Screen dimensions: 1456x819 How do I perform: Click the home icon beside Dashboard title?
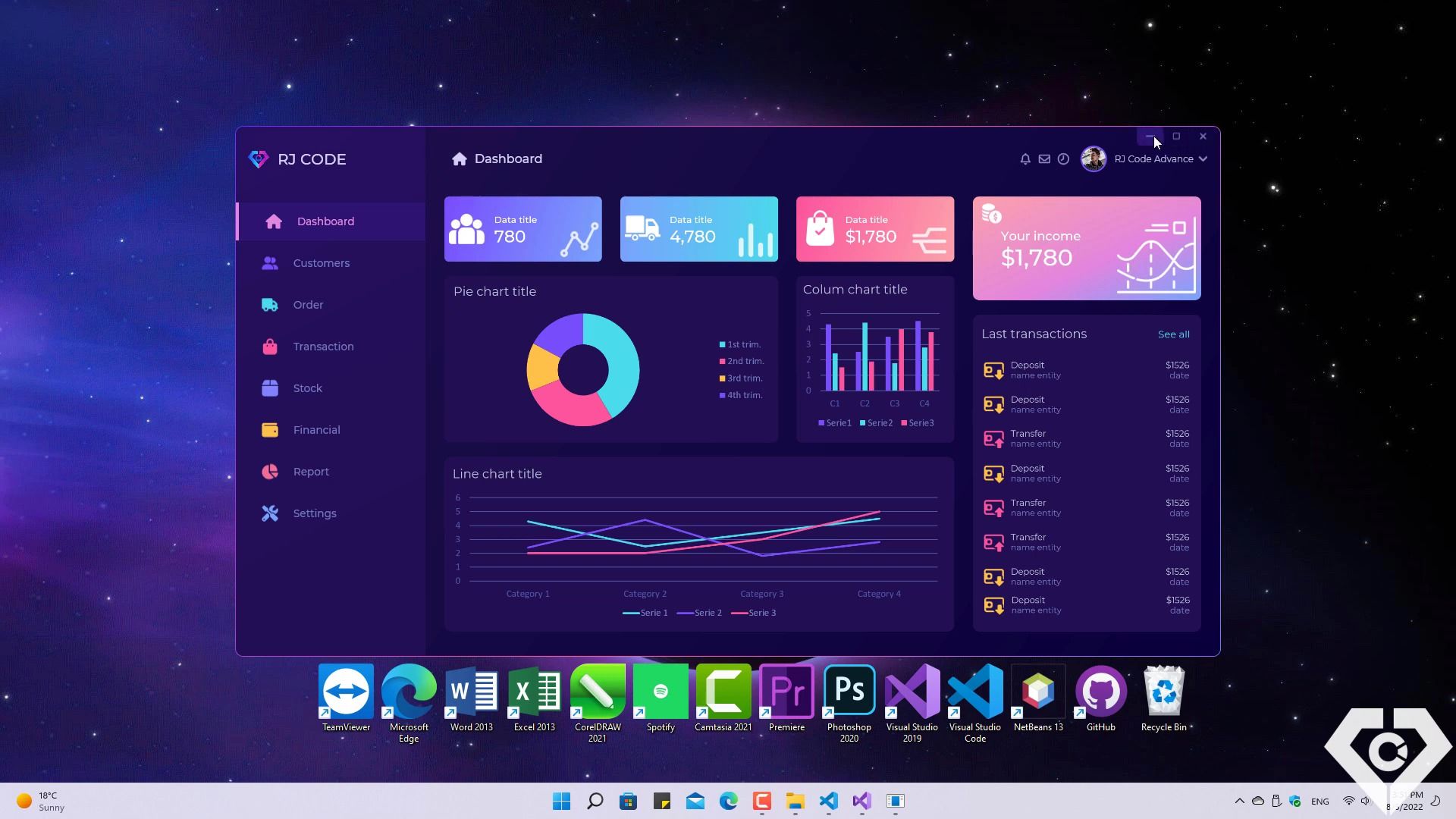coord(459,158)
